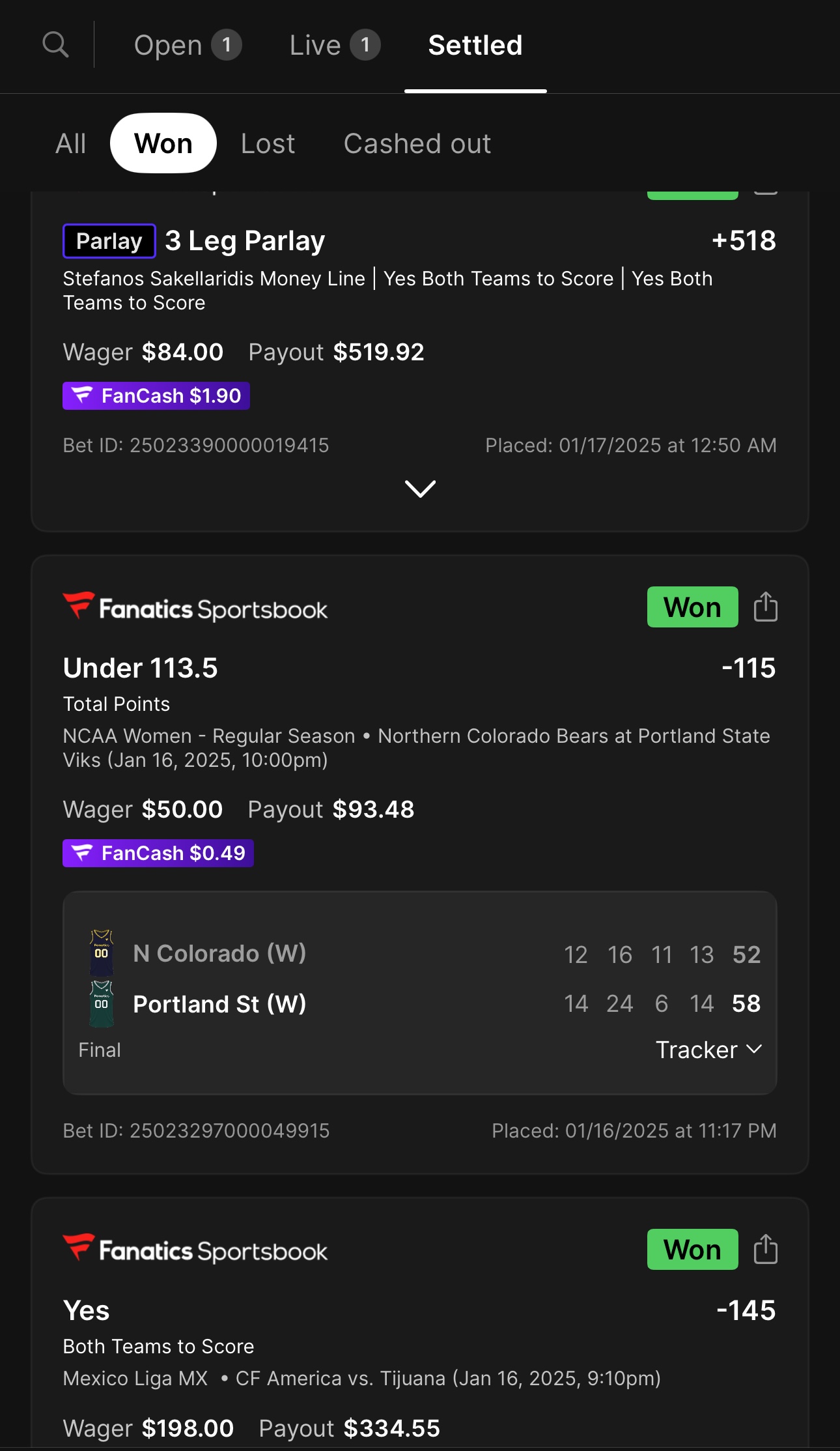Switch to the Open bets tab

click(188, 46)
